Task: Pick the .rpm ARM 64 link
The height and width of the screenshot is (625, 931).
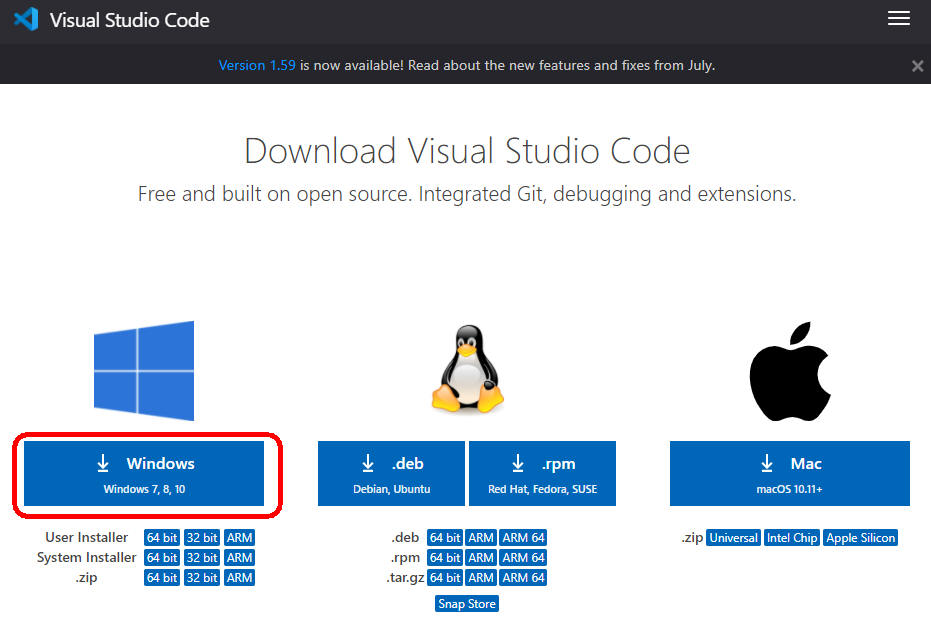Action: click(523, 558)
